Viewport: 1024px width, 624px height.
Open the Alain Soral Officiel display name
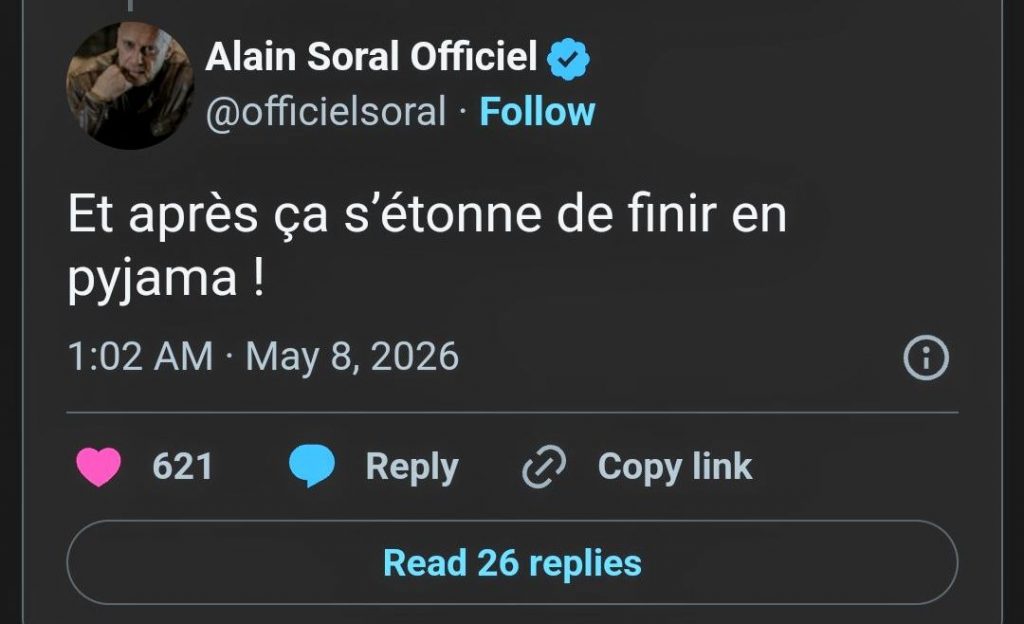pos(371,57)
